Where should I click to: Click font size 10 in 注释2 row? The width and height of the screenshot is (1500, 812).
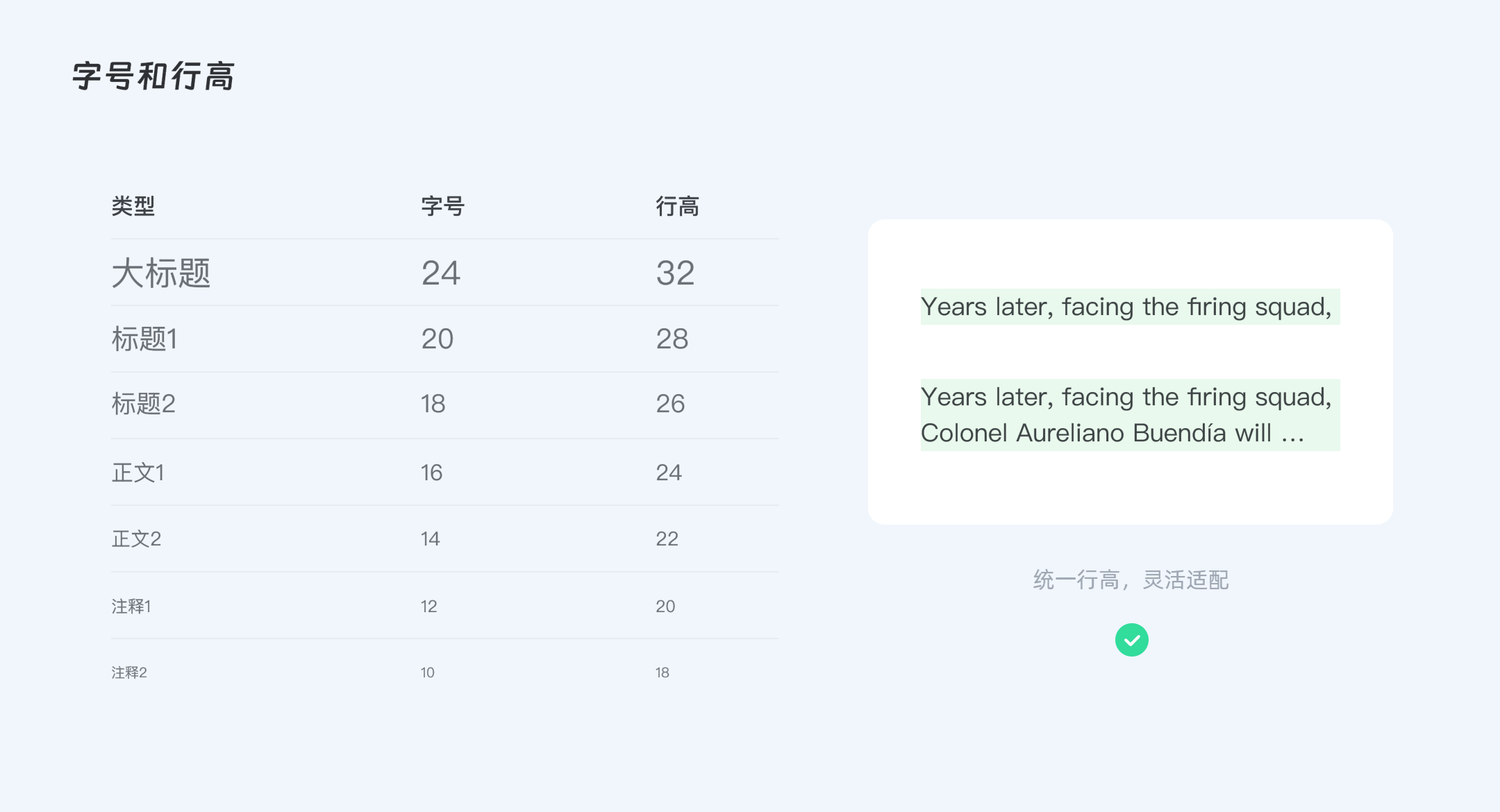[428, 673]
